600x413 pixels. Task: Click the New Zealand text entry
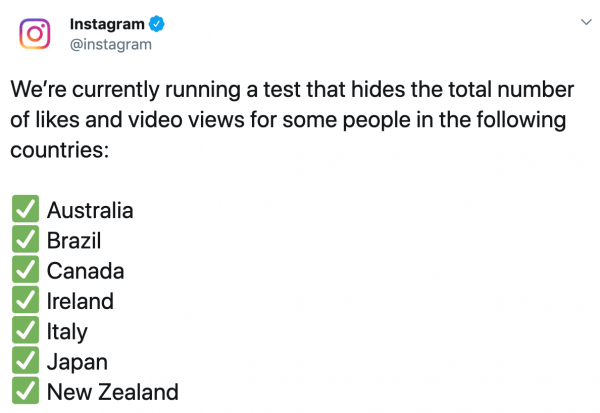(112, 392)
